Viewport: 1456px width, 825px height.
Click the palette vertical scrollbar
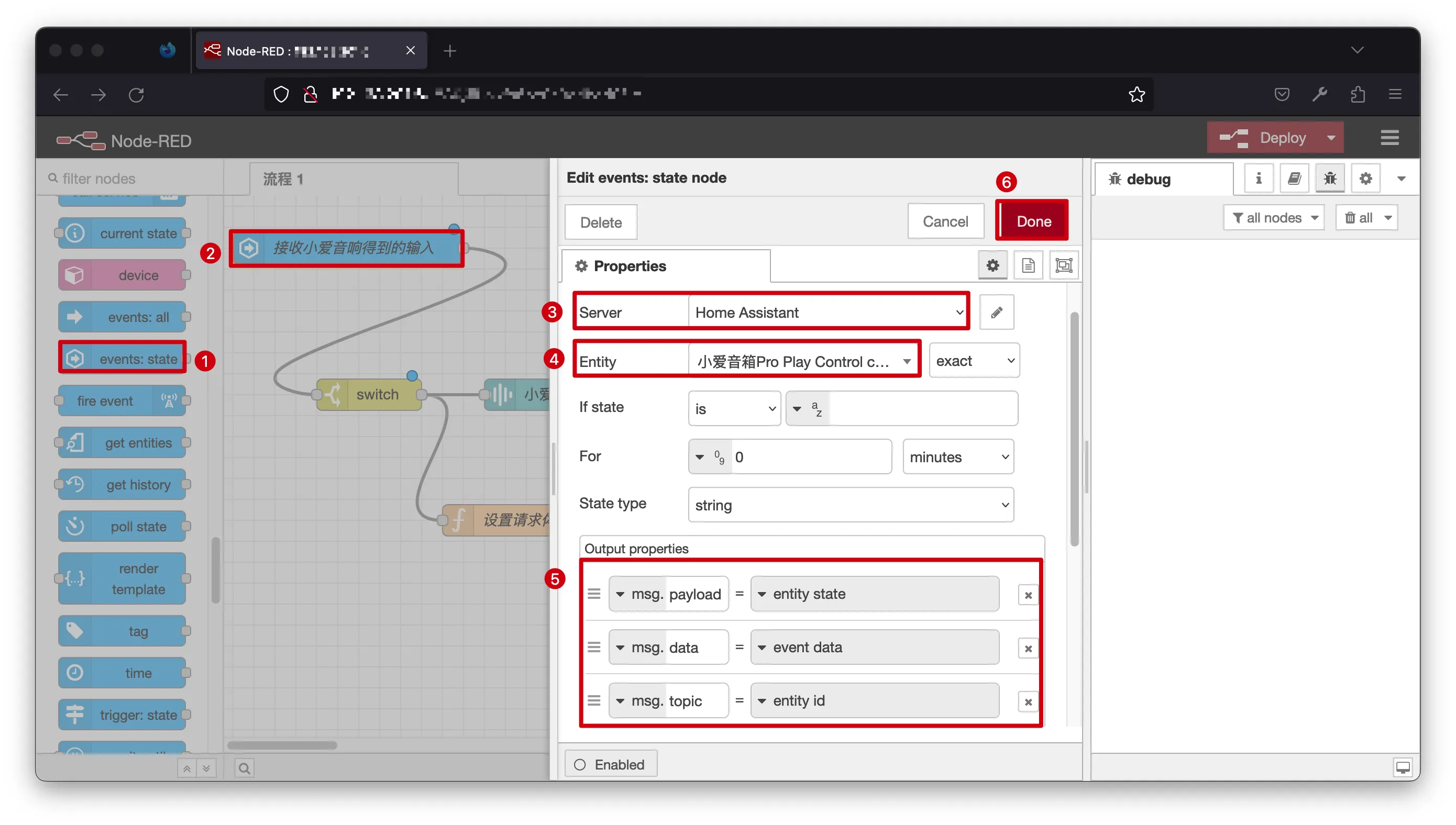click(215, 571)
